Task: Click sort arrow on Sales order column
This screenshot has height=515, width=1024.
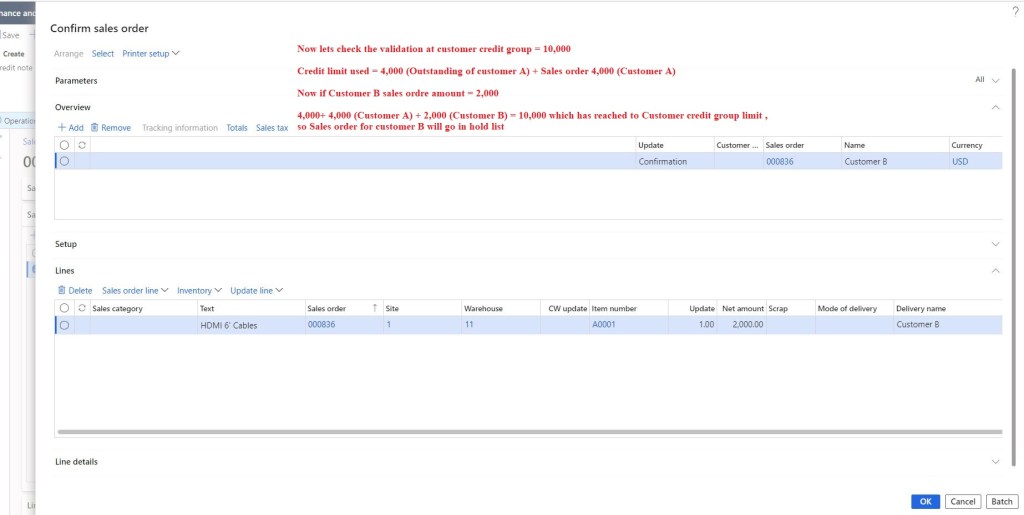Action: pos(375,308)
